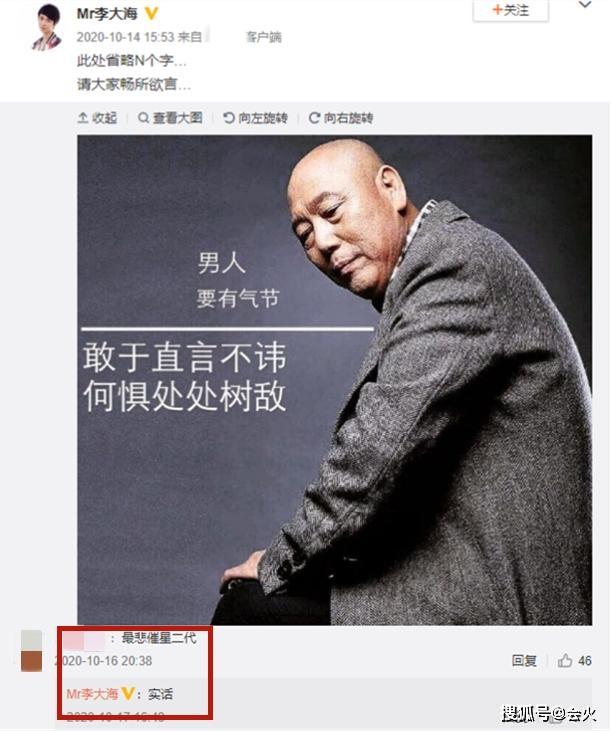Screen dimensions: 611x731
Task: Open Mr李大海 profile avatar
Action: coord(47,27)
